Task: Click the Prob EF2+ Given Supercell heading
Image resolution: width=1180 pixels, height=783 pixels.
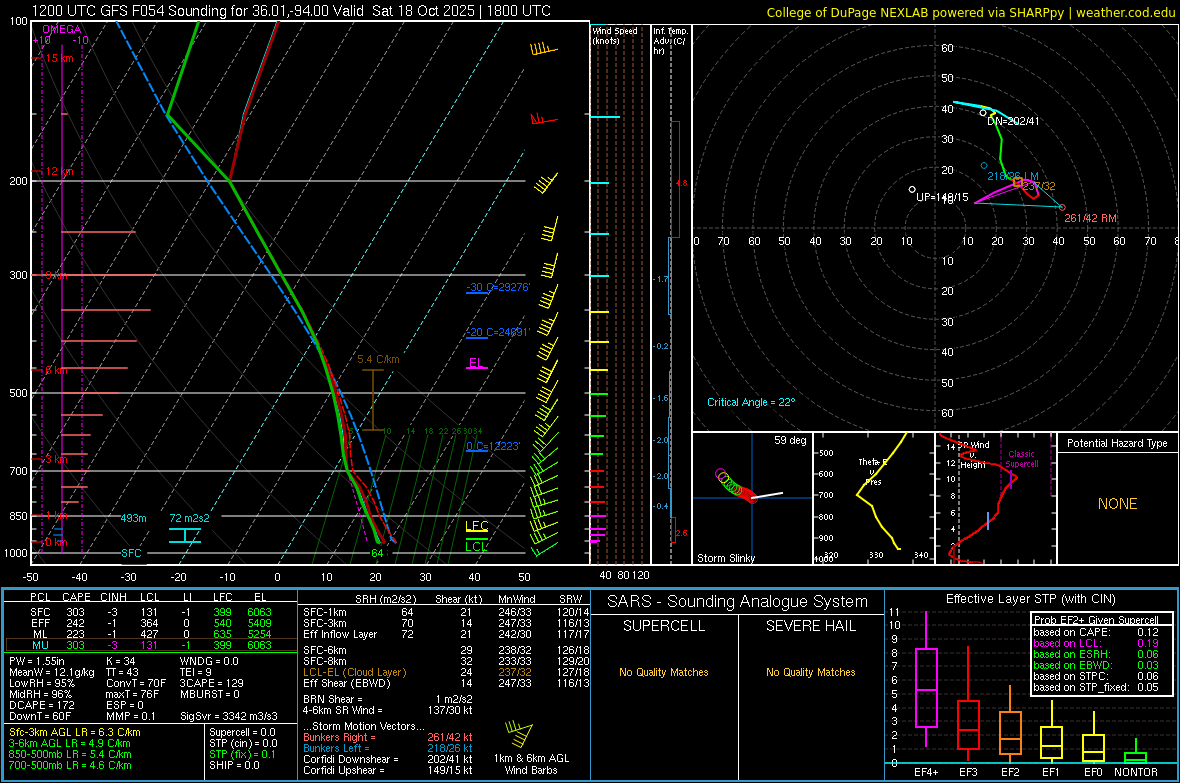Action: (x=1096, y=620)
